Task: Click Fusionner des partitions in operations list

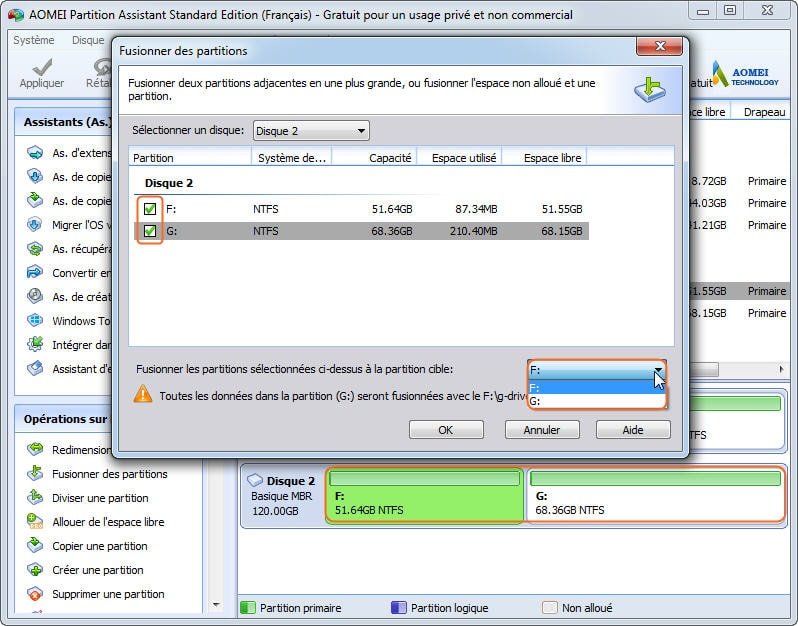Action: tap(109, 474)
